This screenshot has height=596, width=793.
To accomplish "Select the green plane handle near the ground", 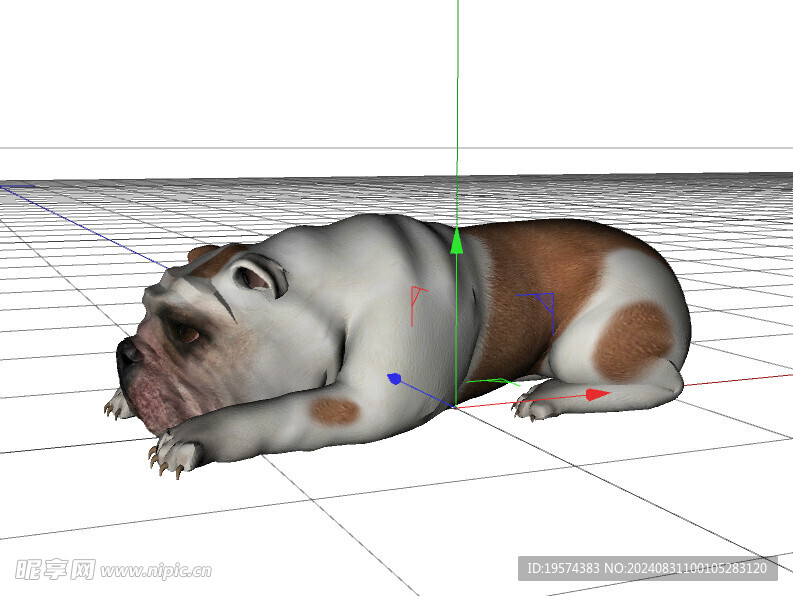I will click(x=493, y=382).
